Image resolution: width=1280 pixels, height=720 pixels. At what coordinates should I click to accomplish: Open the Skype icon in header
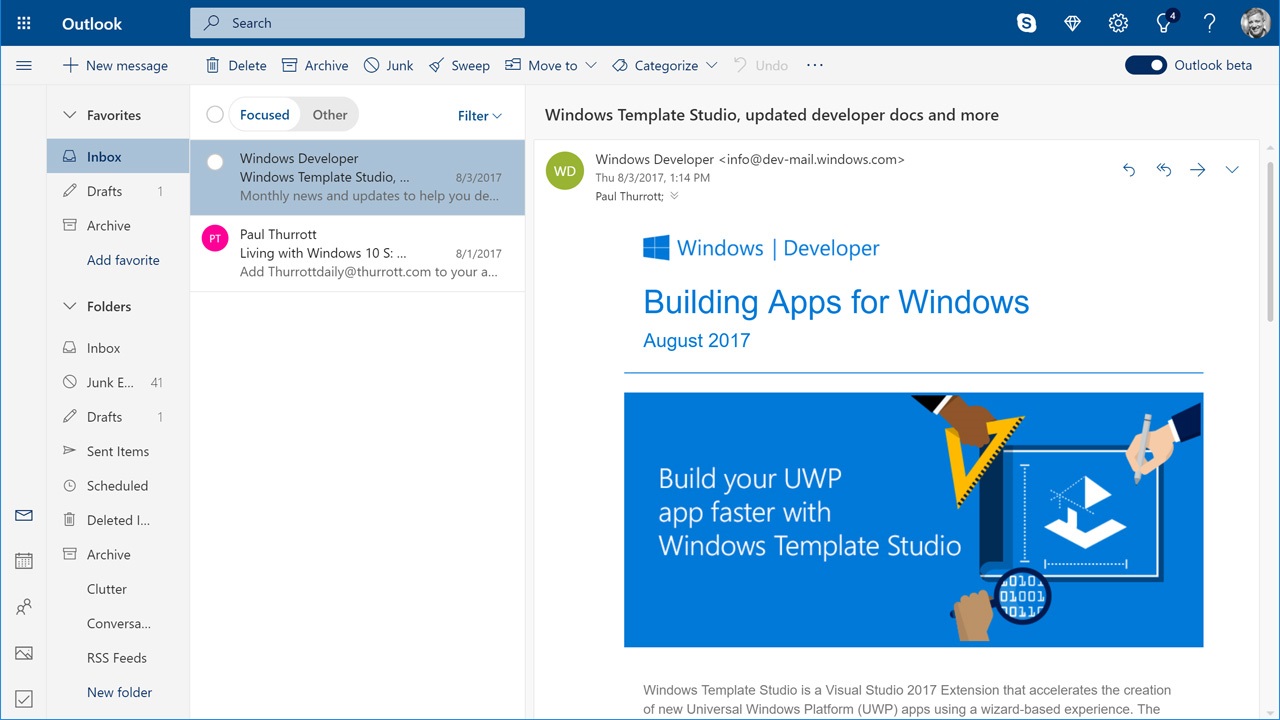coord(1026,23)
